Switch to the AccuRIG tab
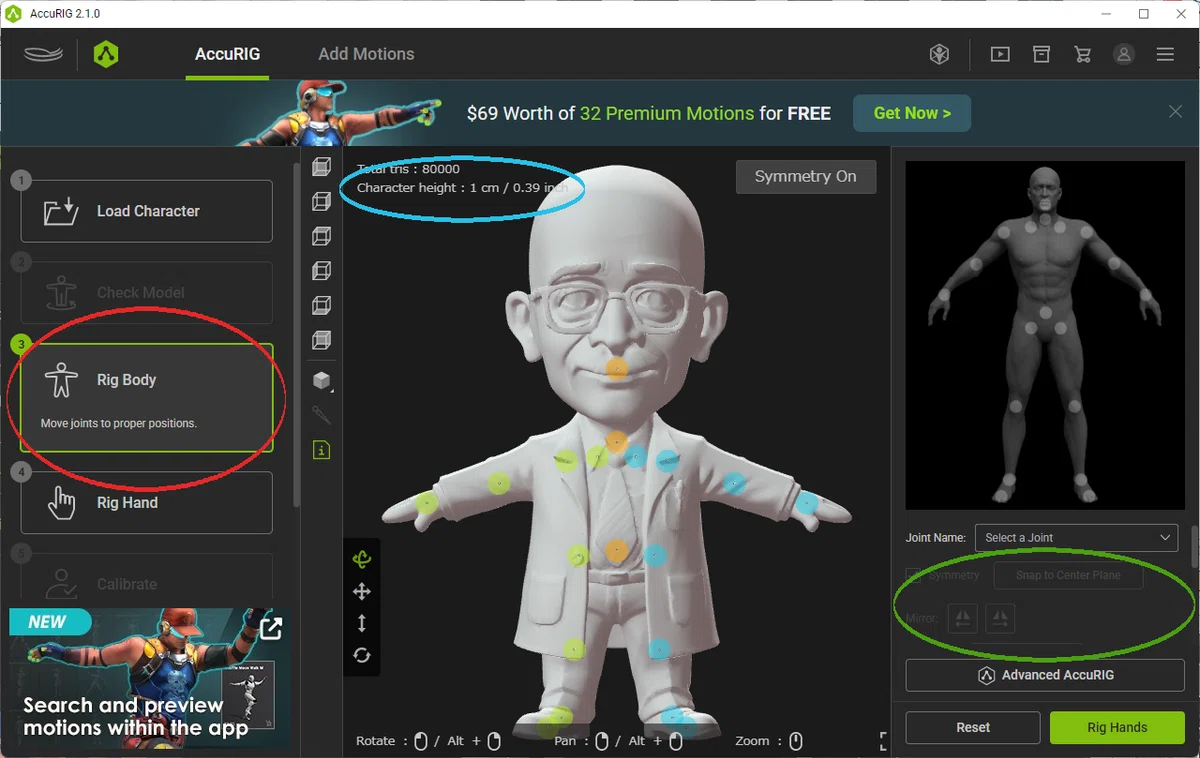Image resolution: width=1200 pixels, height=758 pixels. coord(228,54)
